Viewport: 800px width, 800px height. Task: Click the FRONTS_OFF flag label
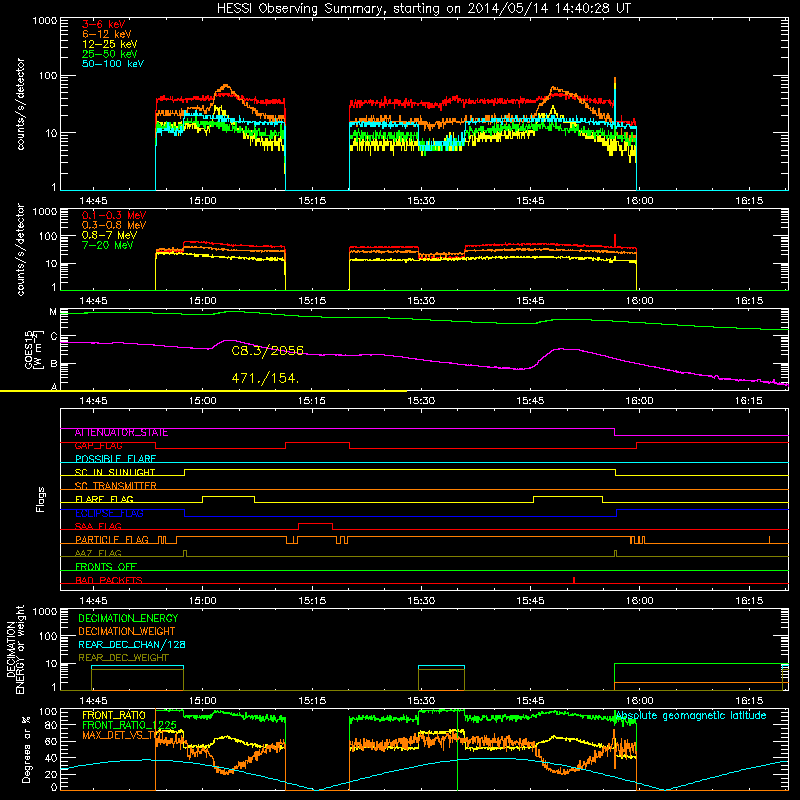click(x=106, y=566)
